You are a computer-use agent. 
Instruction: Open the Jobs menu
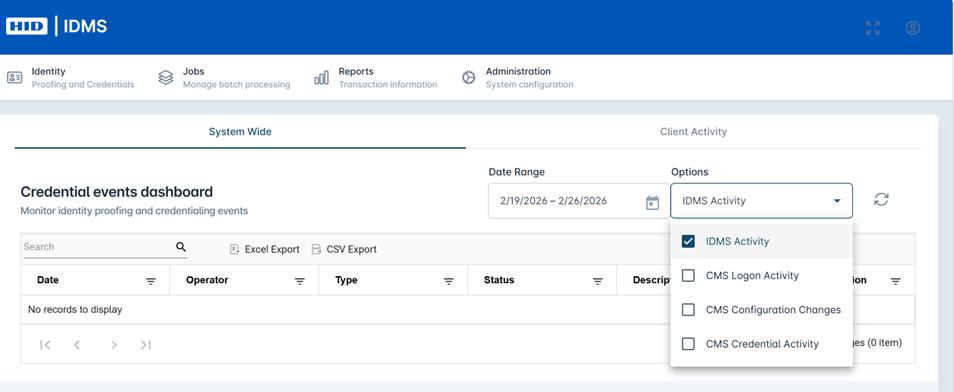click(x=224, y=78)
